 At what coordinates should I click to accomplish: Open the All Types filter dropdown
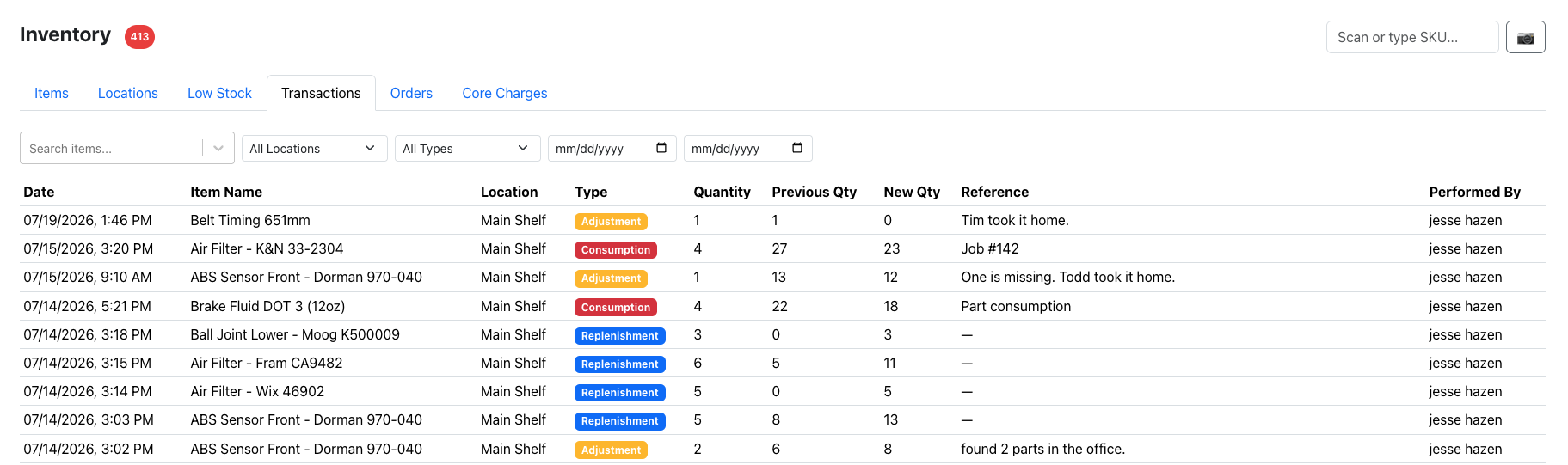[468, 148]
